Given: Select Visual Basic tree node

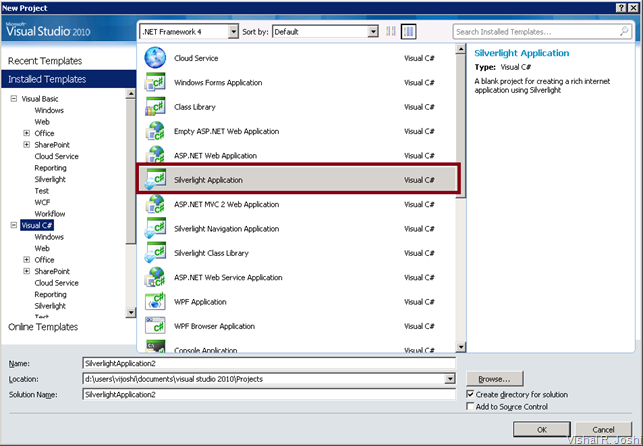Looking at the screenshot, I should click(40, 98).
